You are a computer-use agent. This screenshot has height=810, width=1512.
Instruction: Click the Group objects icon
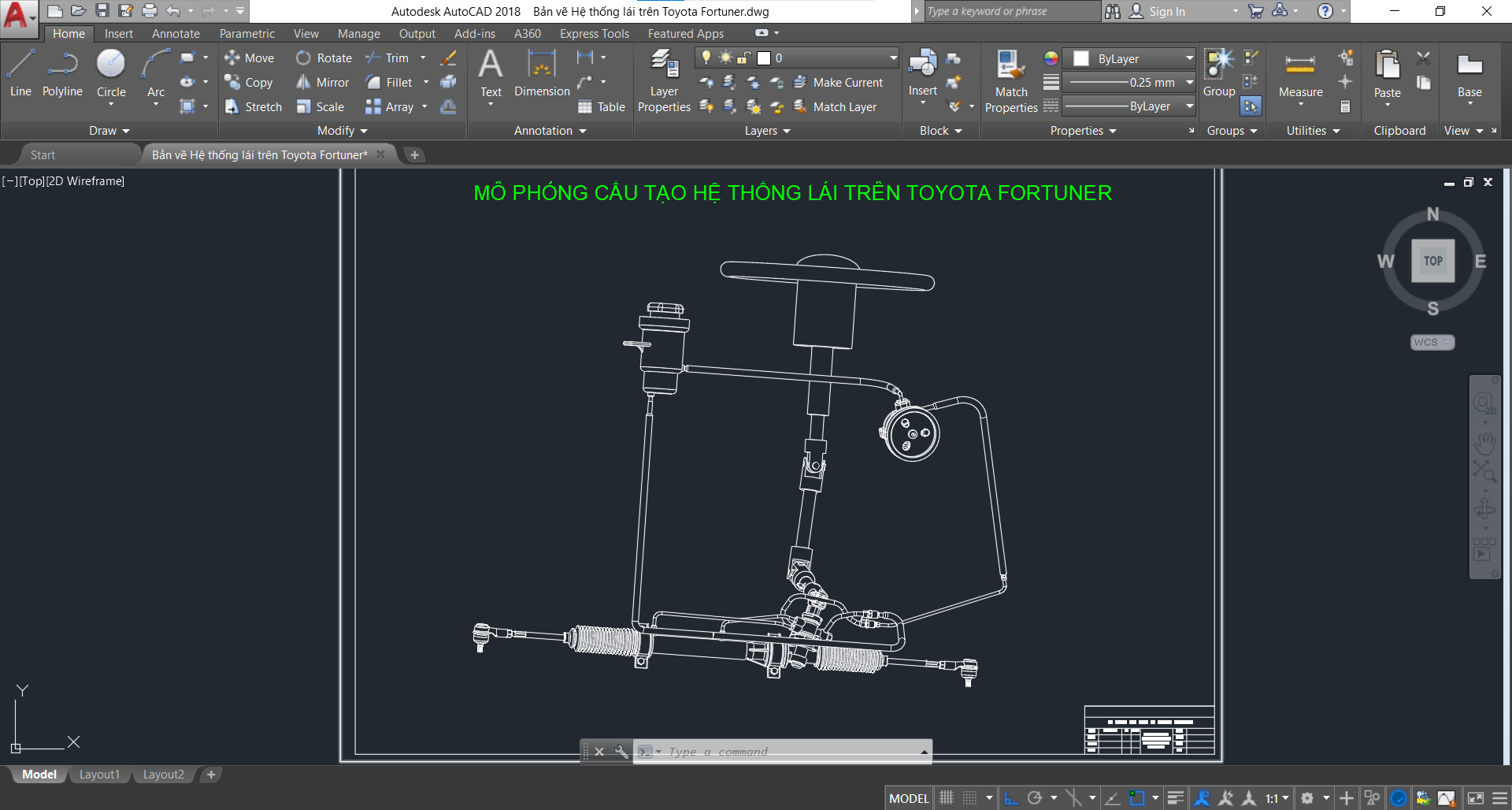point(1219,73)
